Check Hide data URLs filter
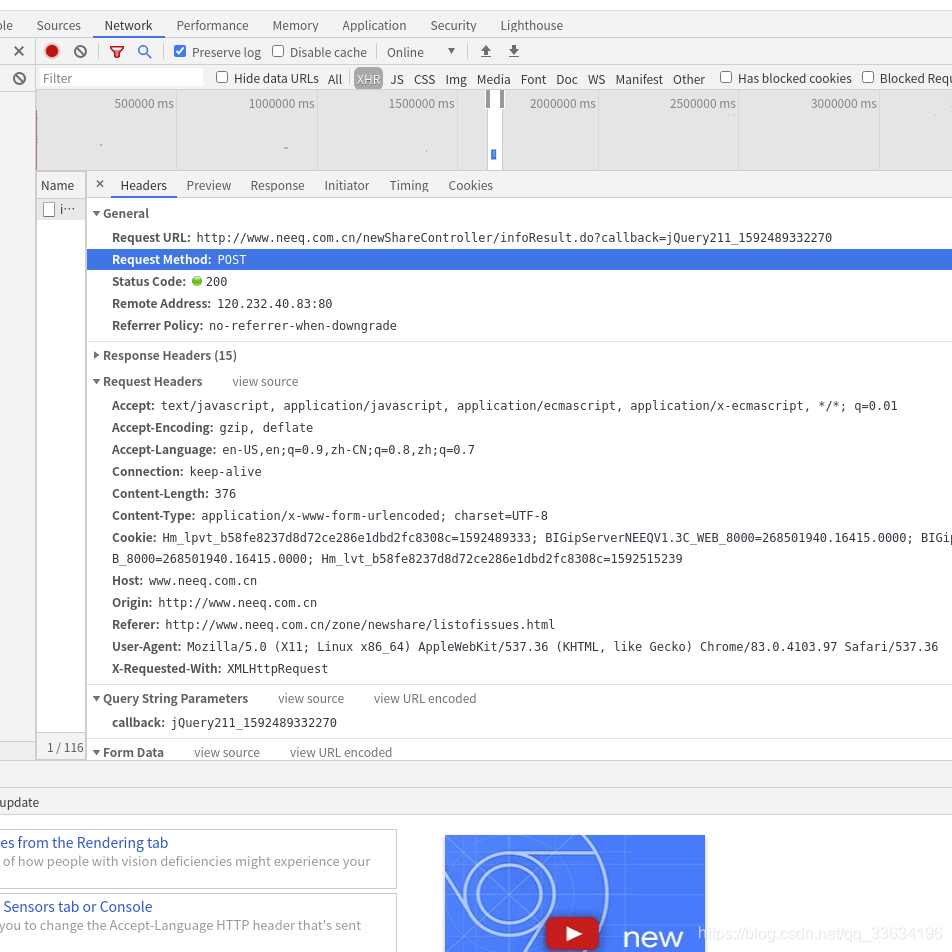Screen dimensions: 952x952 (221, 78)
